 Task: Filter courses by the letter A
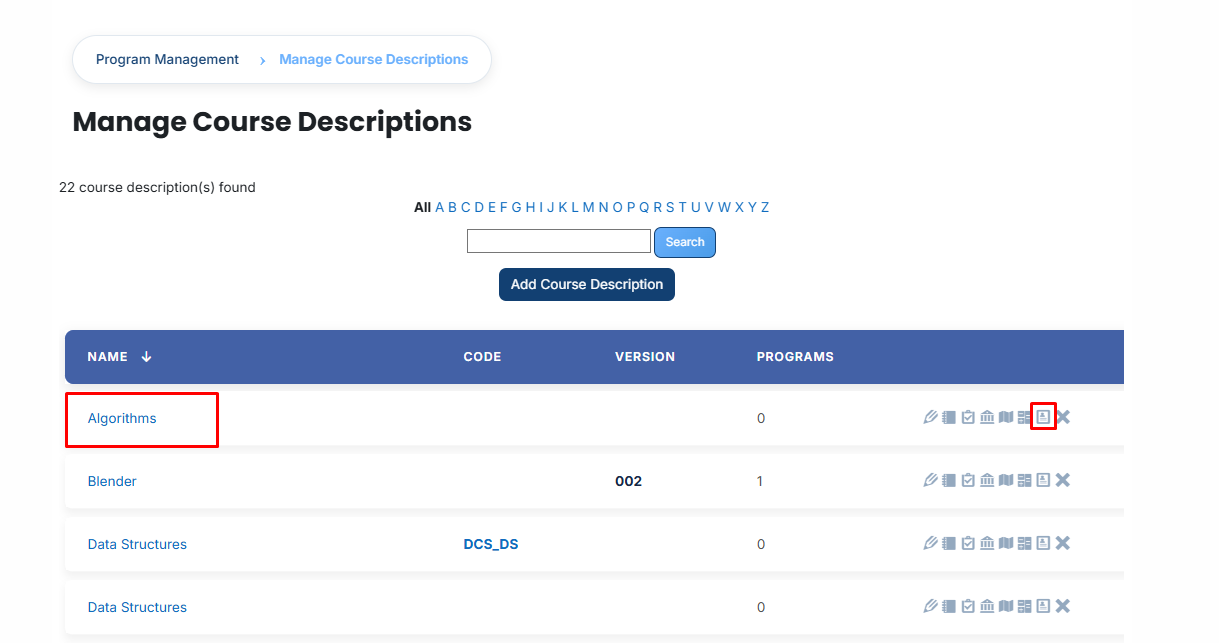[x=439, y=207]
